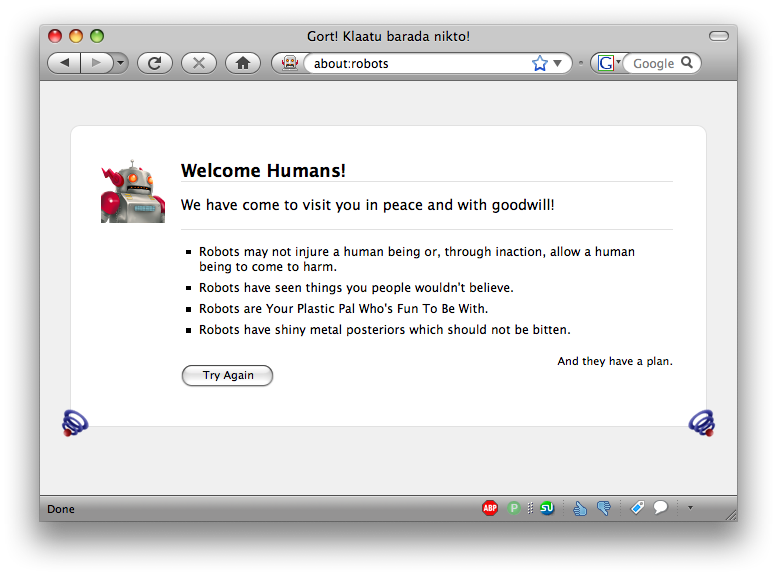Bookmark this page with the star

click(x=540, y=63)
